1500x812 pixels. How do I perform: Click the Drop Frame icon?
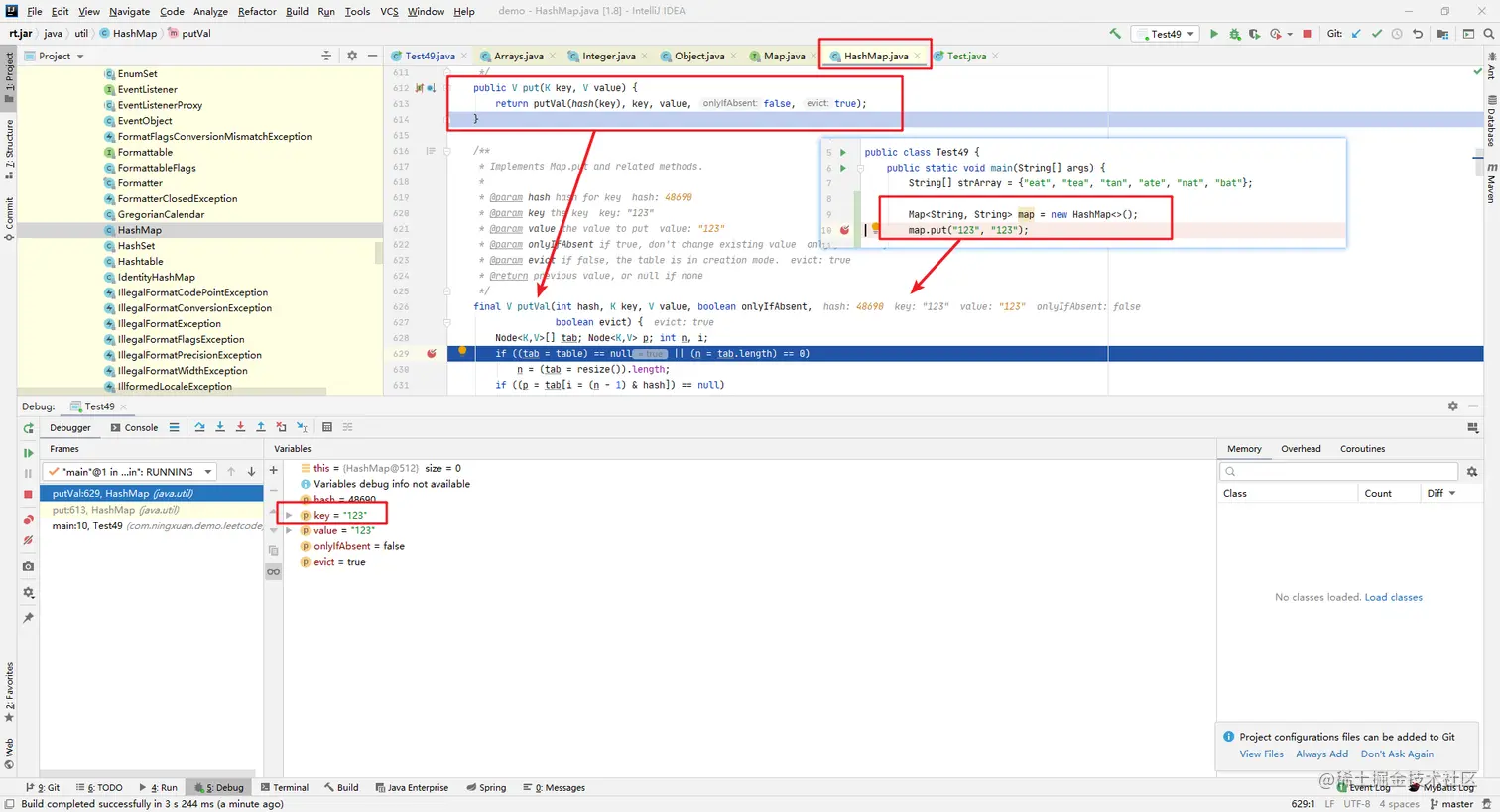pos(281,427)
